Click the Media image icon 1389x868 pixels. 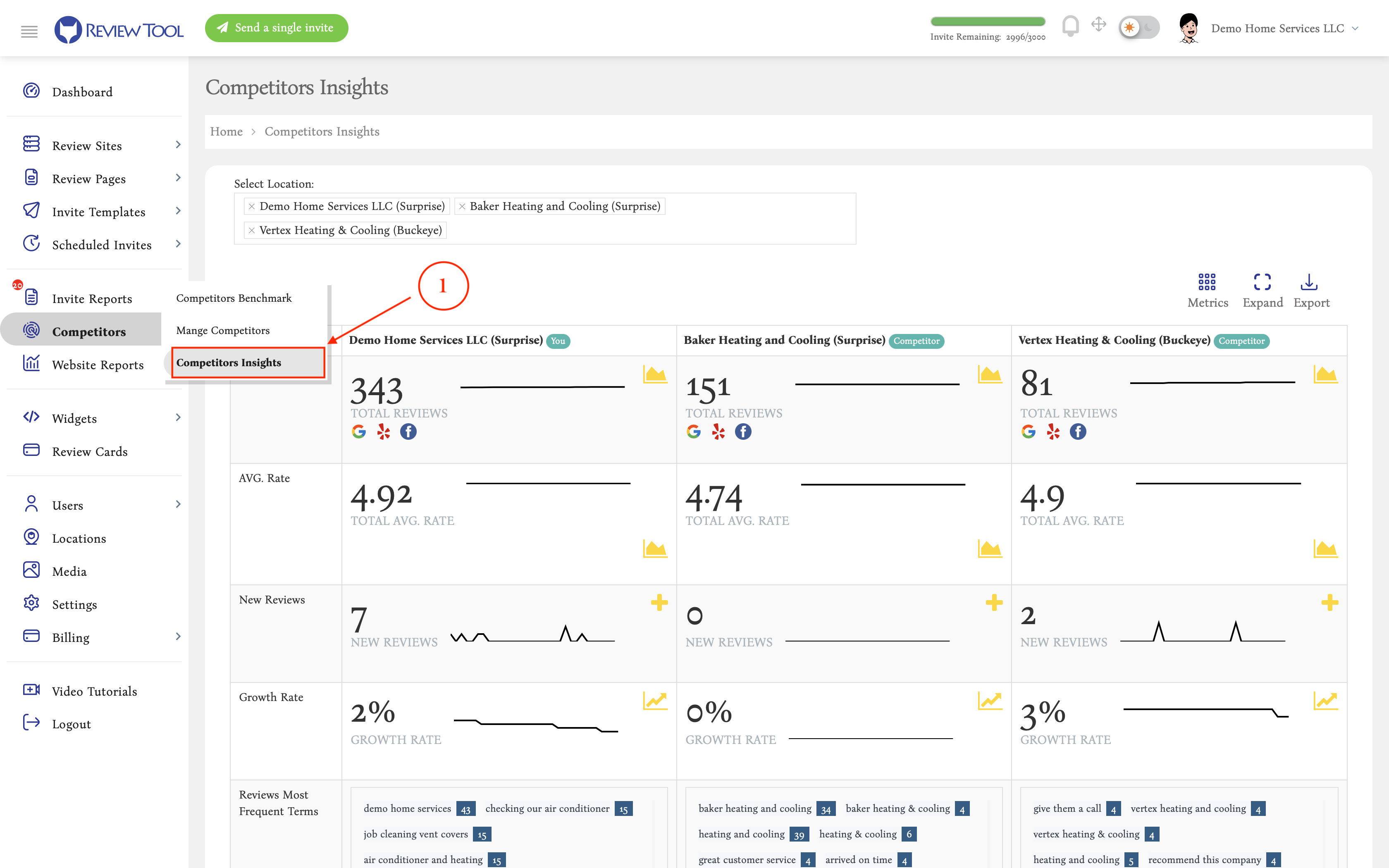tap(31, 570)
